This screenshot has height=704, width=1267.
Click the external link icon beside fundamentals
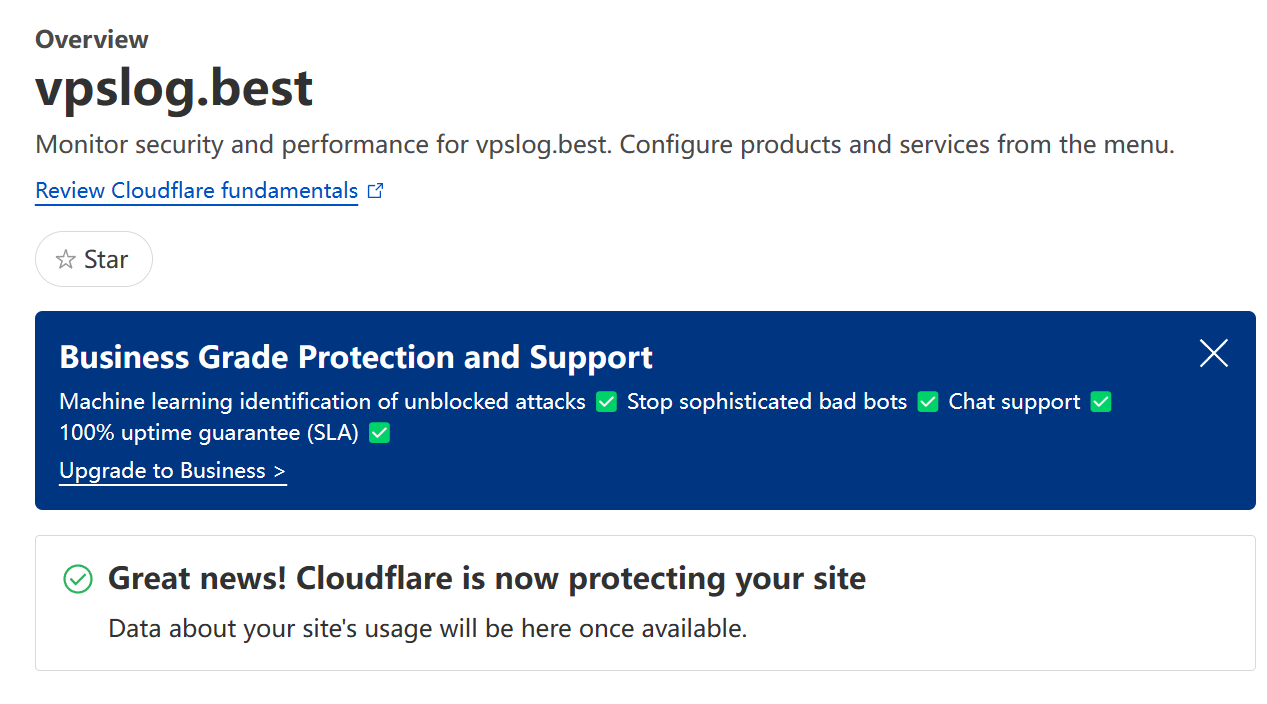pyautogui.click(x=376, y=191)
